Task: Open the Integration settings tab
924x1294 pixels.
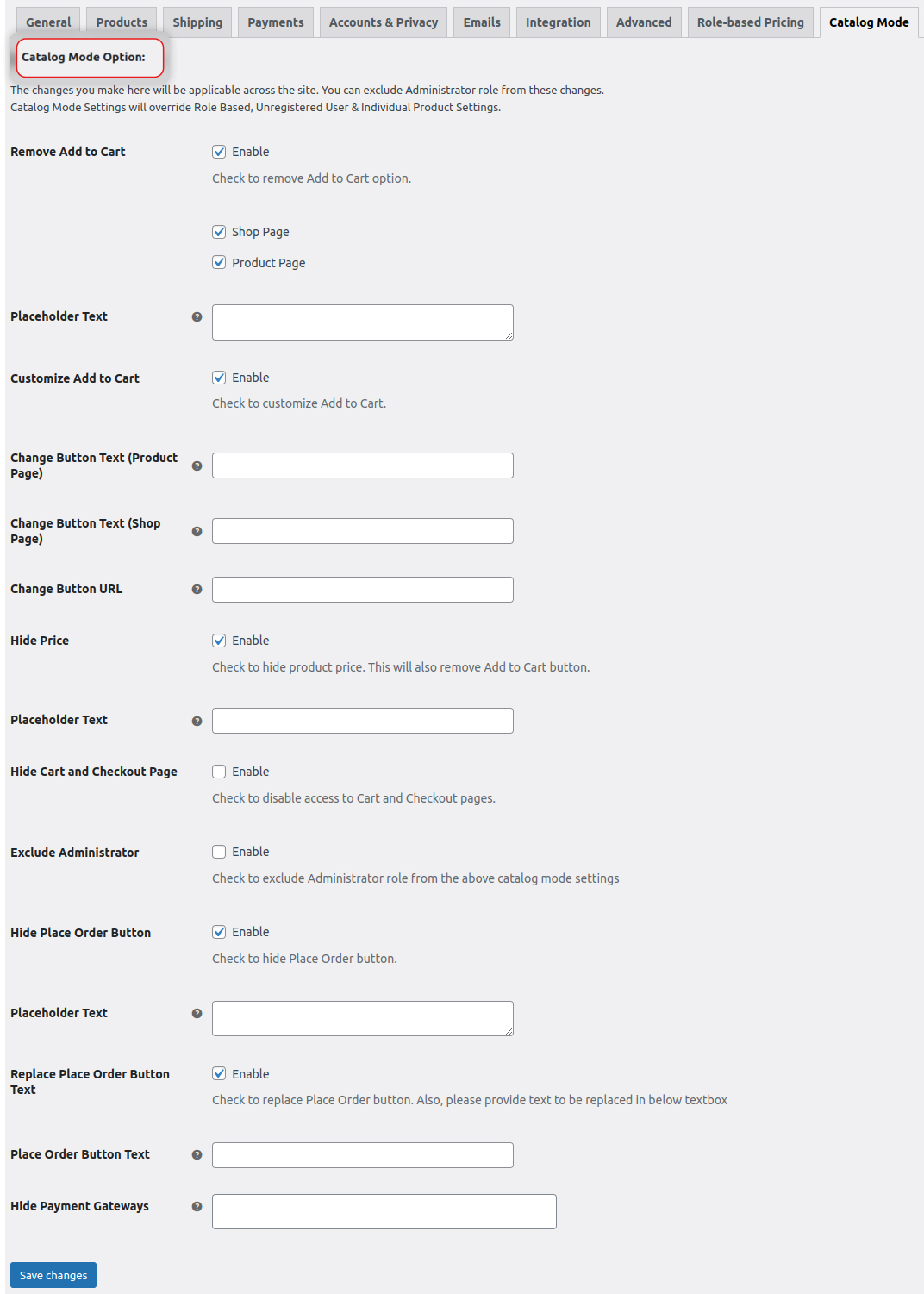Action: click(x=558, y=22)
